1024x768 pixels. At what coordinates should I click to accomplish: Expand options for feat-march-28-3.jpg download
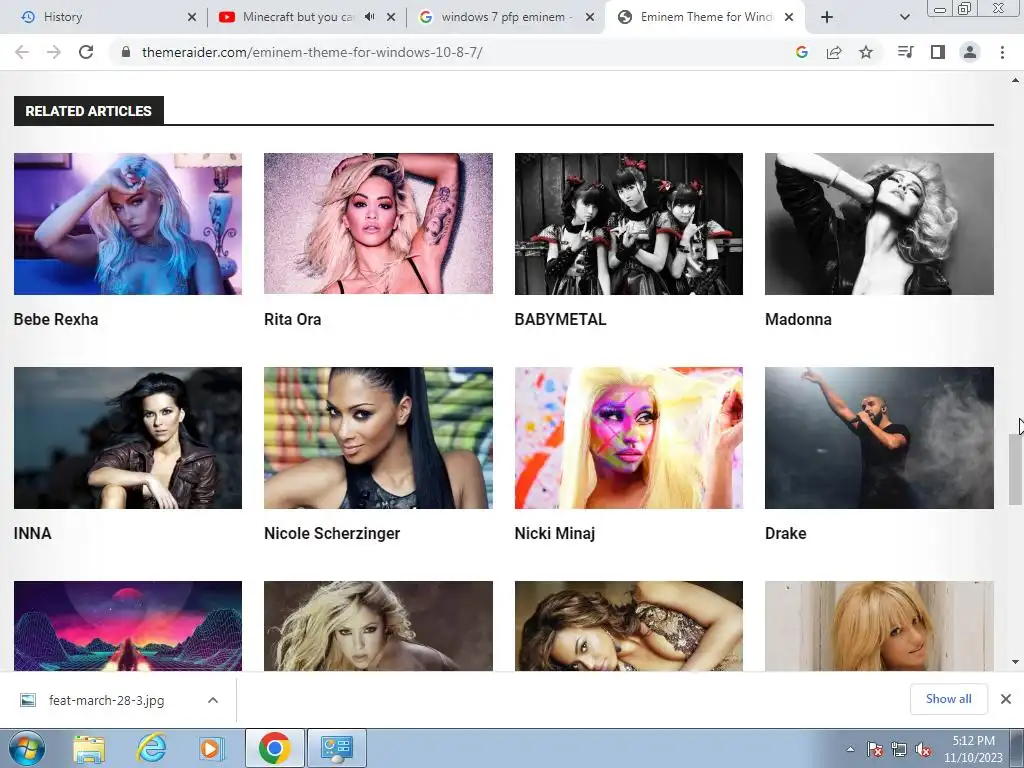[x=213, y=700]
